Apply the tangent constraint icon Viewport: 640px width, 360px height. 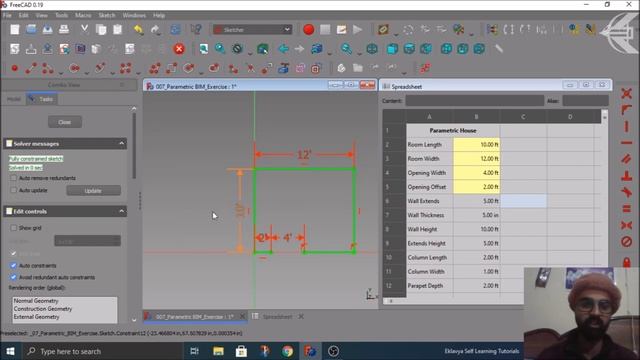coord(627,192)
